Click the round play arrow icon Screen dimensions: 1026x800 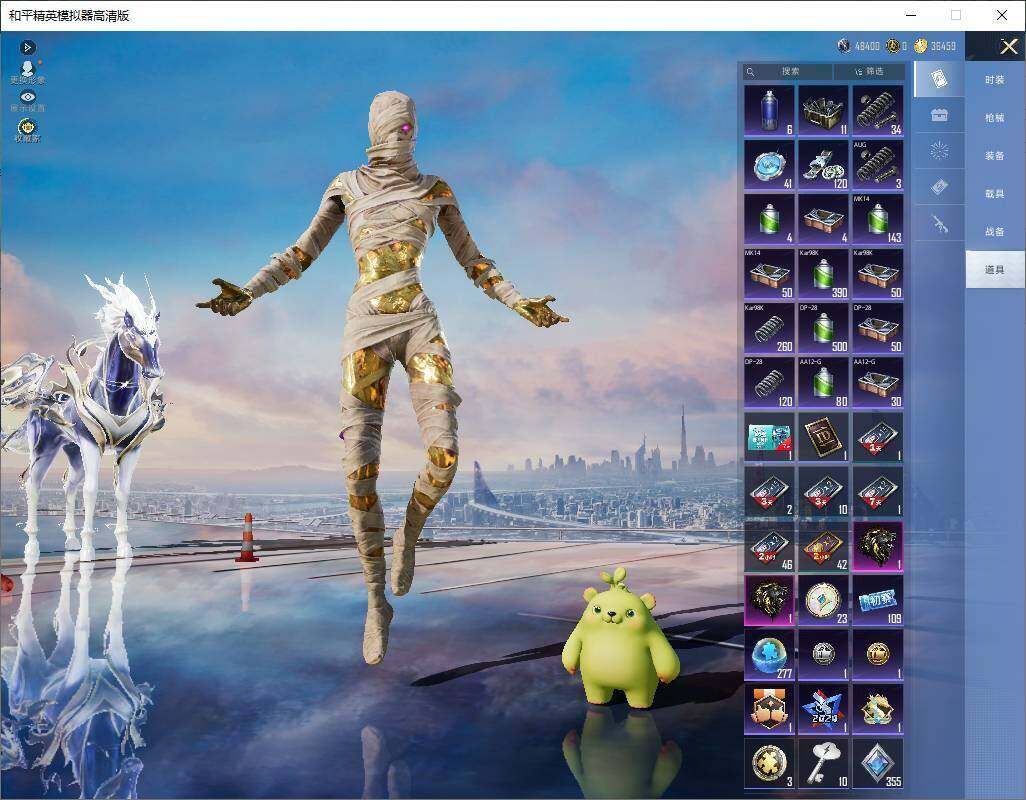[27, 47]
